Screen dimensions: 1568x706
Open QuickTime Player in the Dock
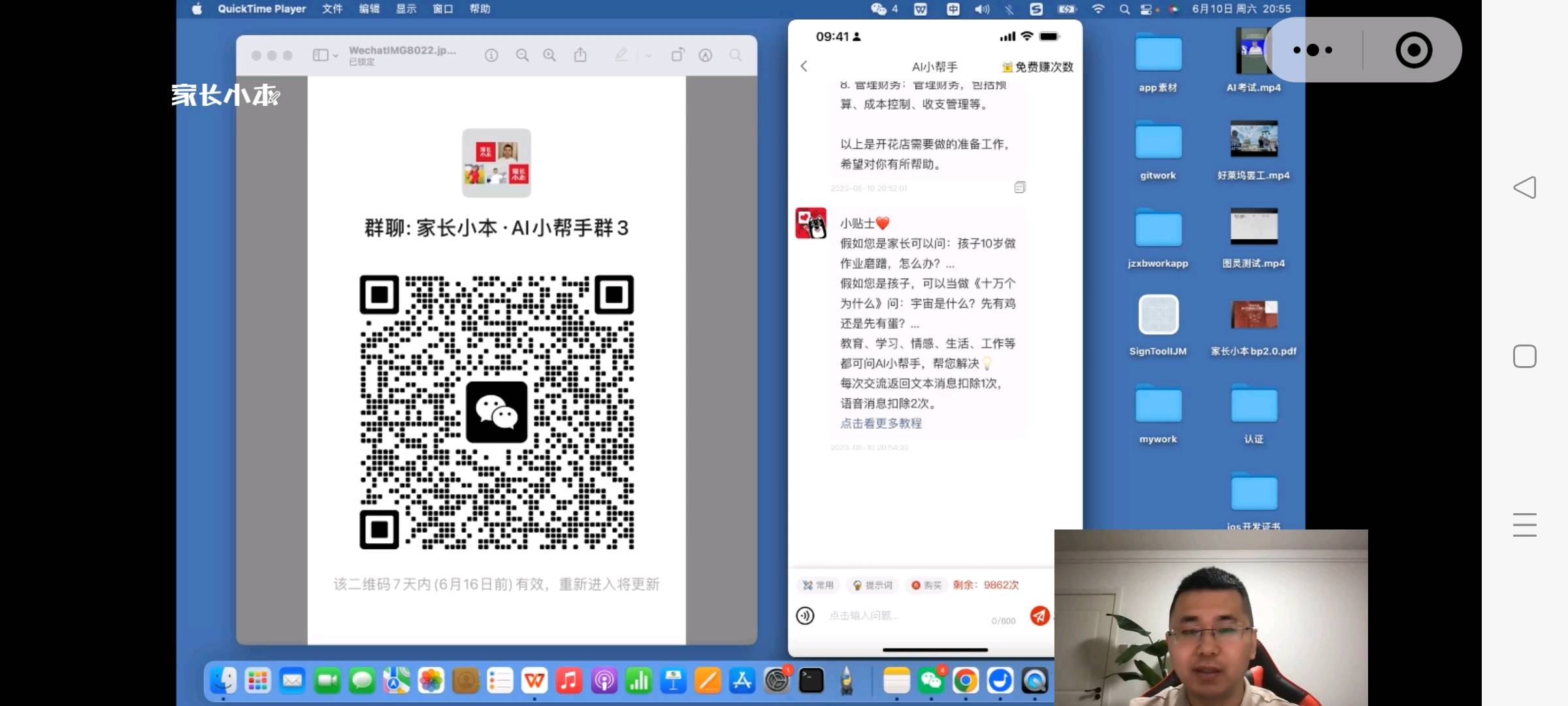(1035, 681)
